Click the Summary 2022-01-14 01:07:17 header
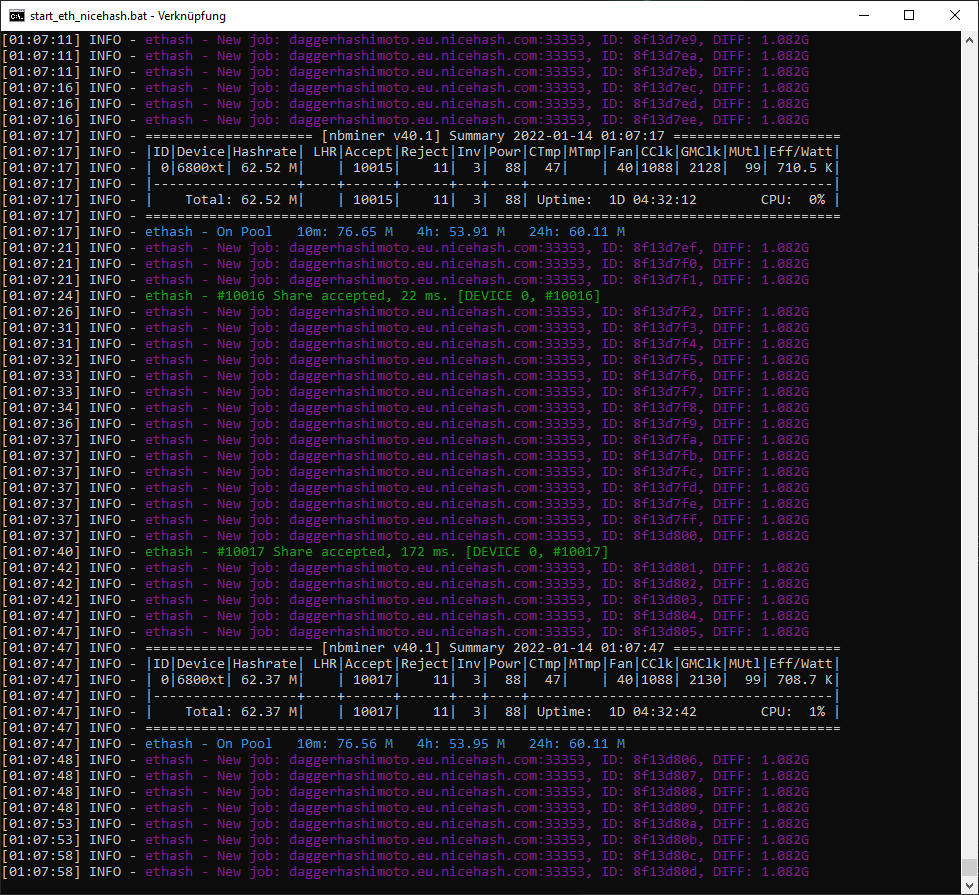This screenshot has height=895, width=979. [x=492, y=136]
